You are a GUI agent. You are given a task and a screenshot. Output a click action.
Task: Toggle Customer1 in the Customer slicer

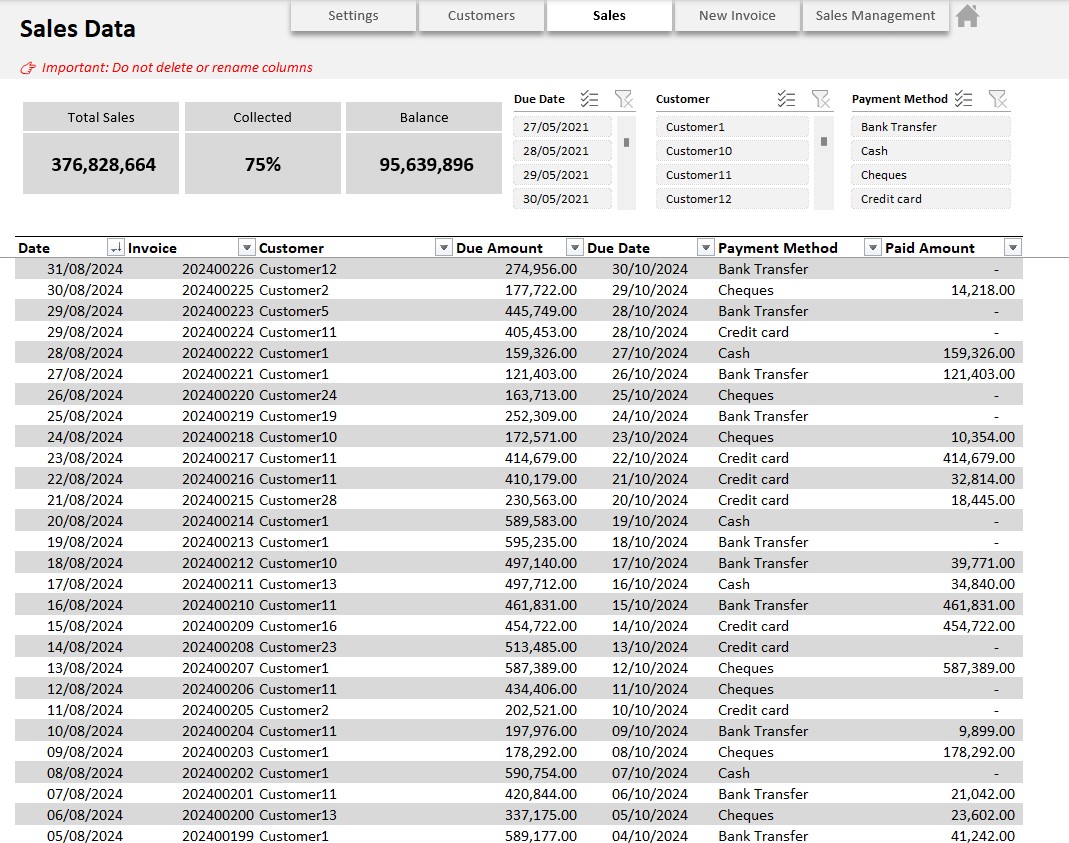click(733, 126)
